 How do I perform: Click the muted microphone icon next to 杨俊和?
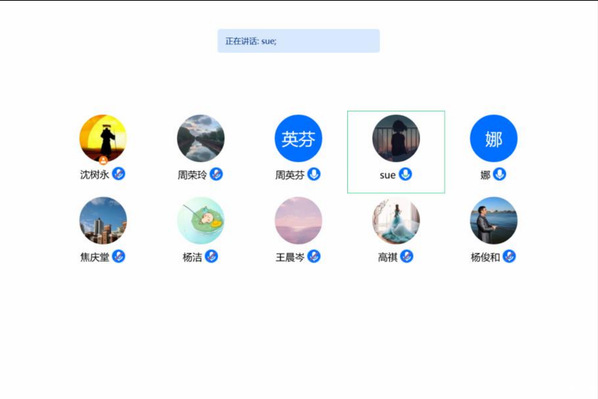509,256
